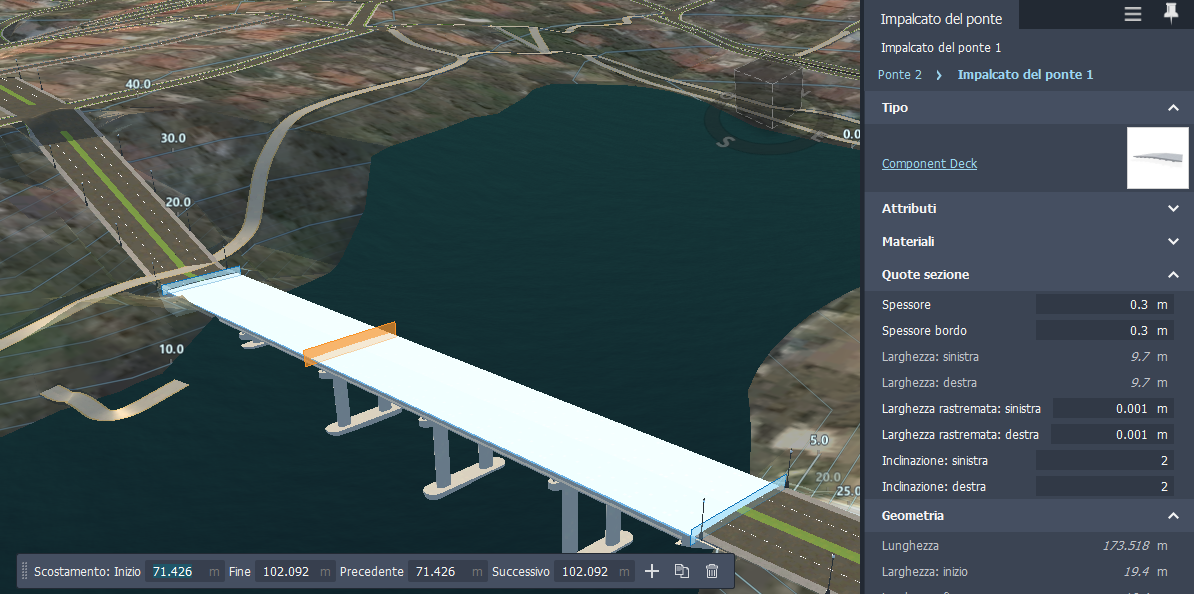The image size is (1194, 594).
Task: Edit the Spessore bordo value field
Action: tap(1104, 331)
